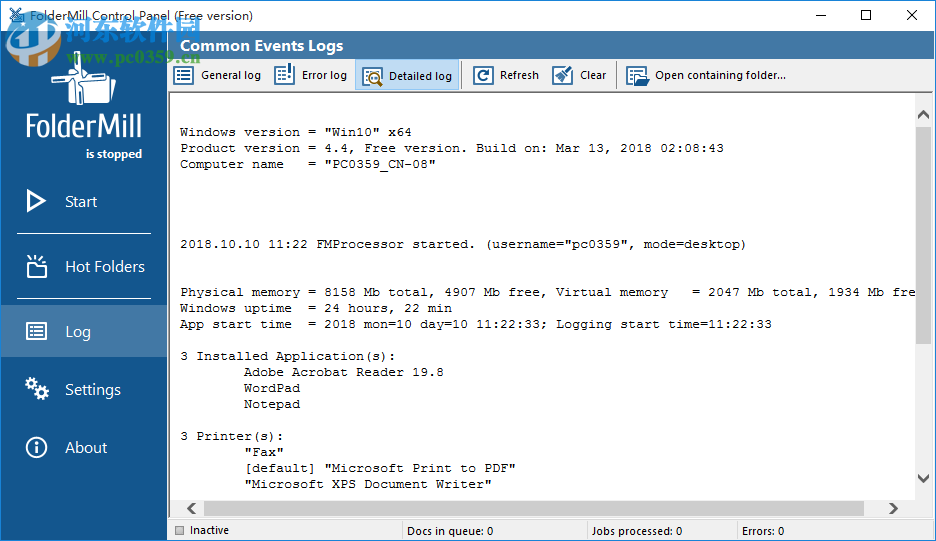Click the 'WordPad' application entry
This screenshot has height=541, width=936.
click(x=272, y=388)
